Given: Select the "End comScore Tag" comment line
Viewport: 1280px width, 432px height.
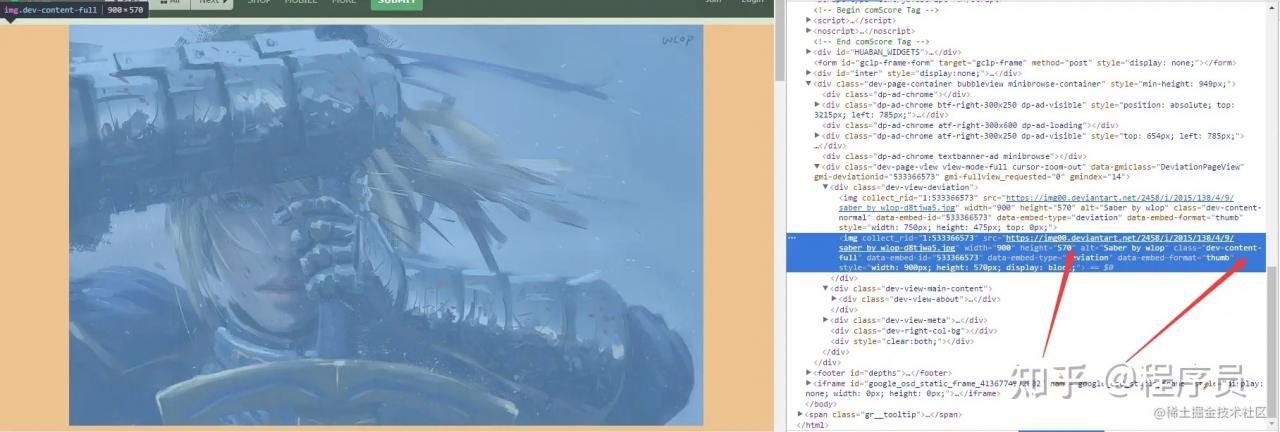Looking at the screenshot, I should [872, 41].
